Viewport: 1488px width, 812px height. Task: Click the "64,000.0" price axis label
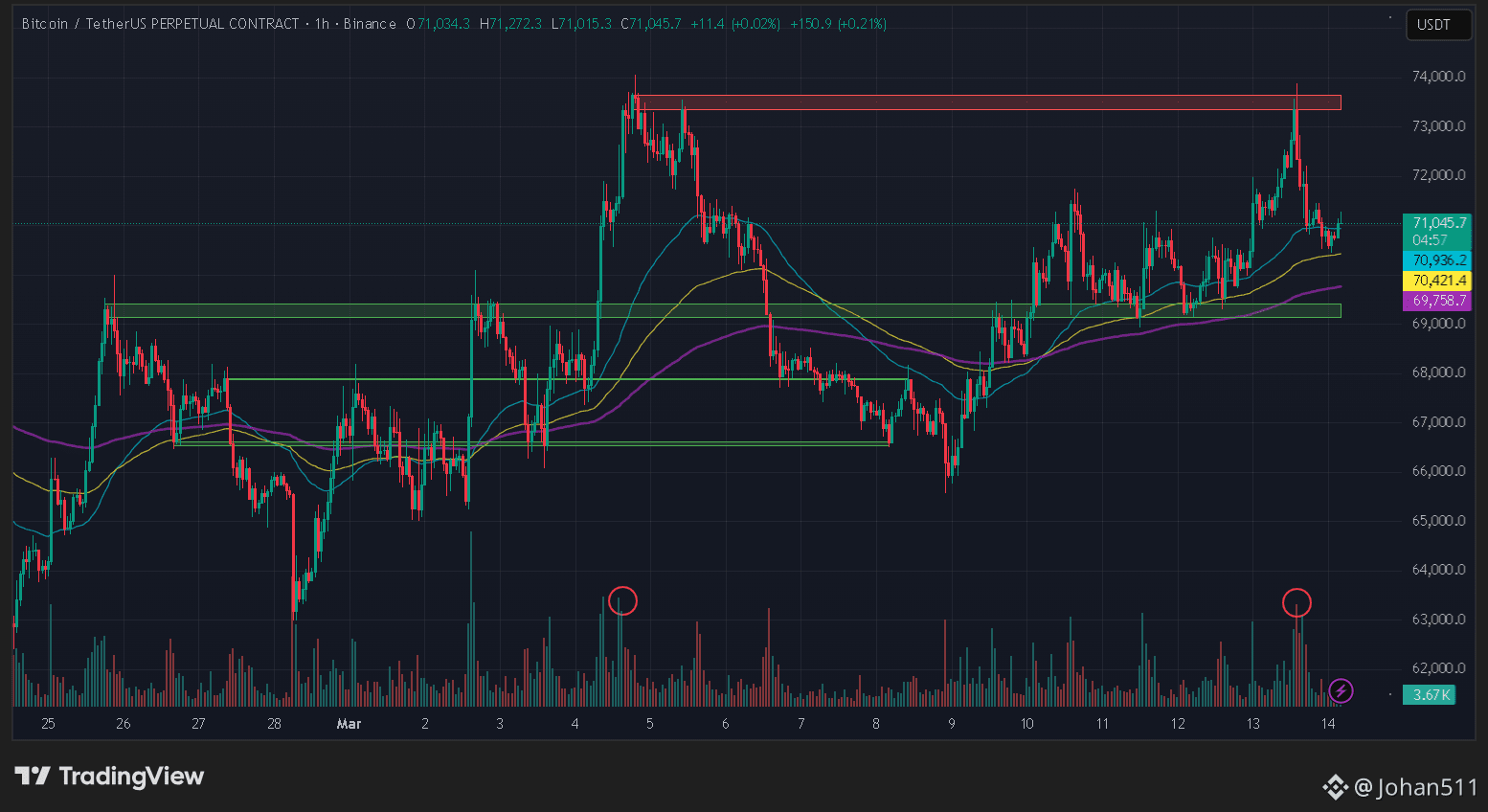tap(1438, 570)
